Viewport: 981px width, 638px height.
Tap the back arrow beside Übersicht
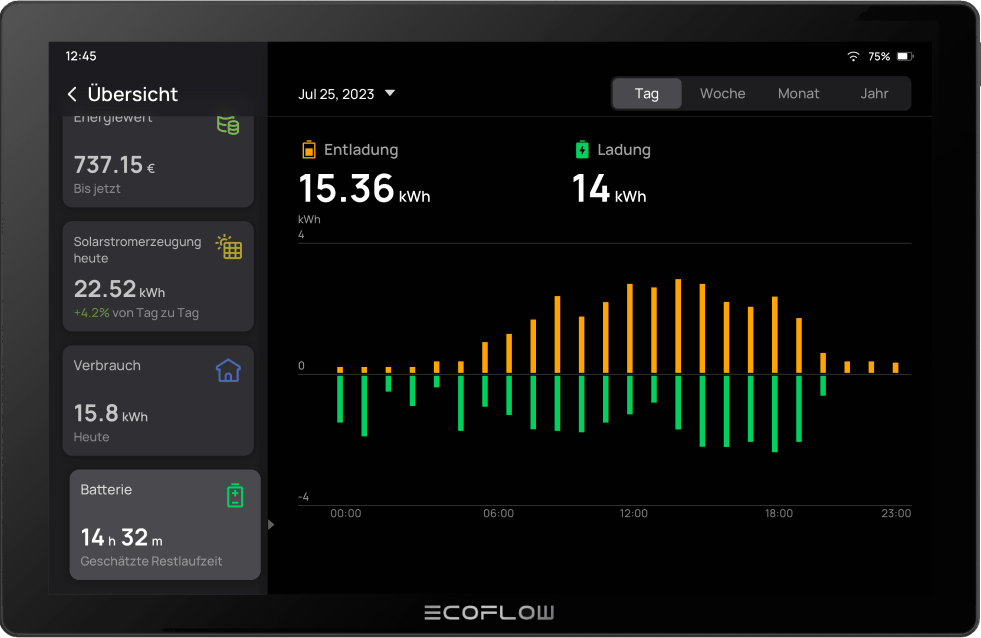click(72, 94)
